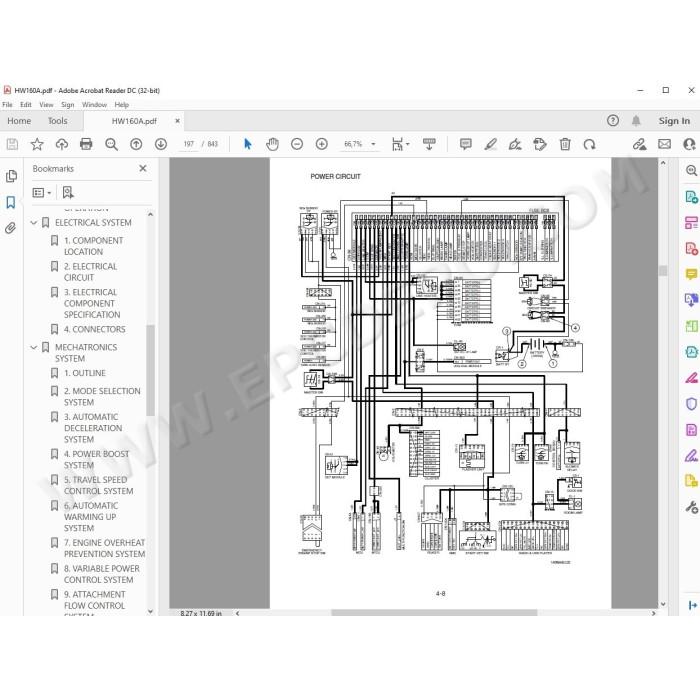Switch to the Home tab
This screenshot has width=700, height=700.
pyautogui.click(x=19, y=121)
